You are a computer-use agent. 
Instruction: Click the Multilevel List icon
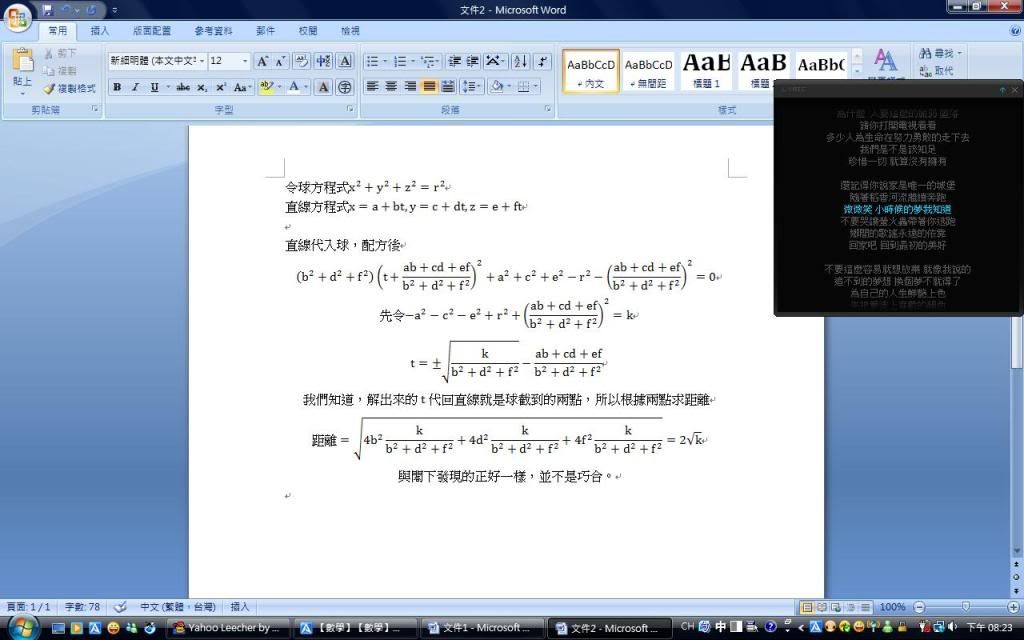point(430,61)
